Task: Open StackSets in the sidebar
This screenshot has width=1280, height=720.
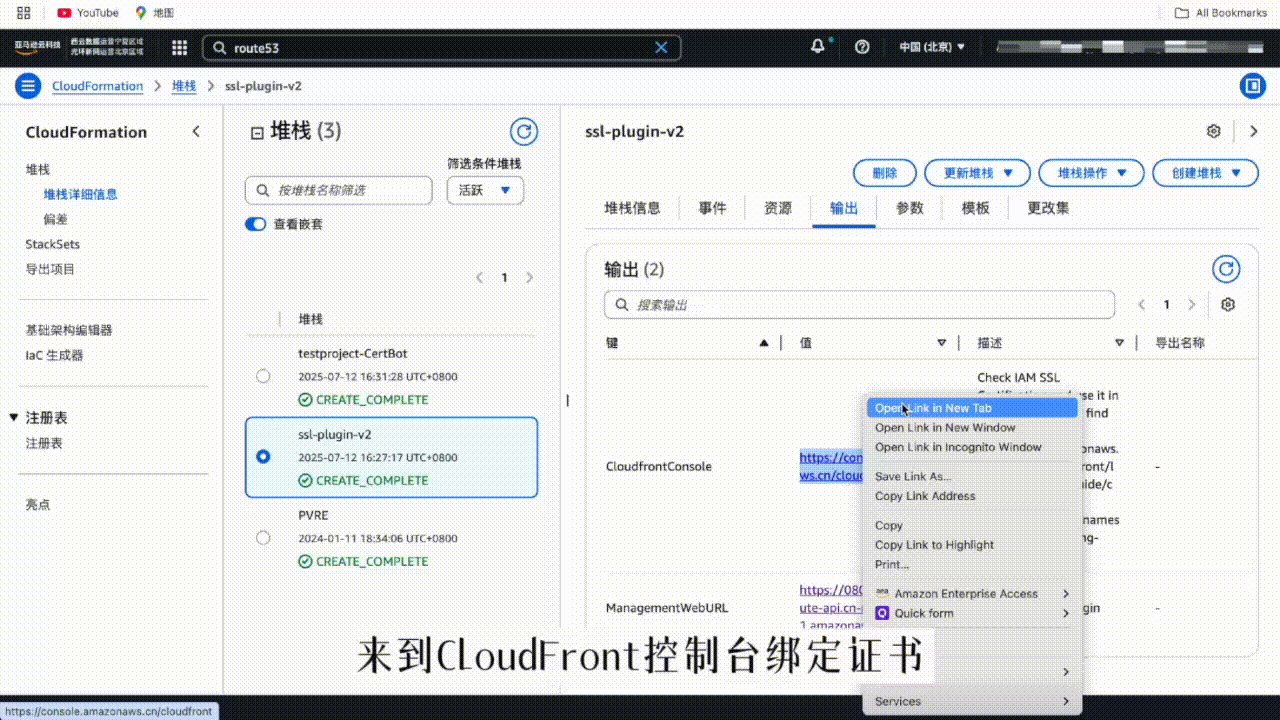Action: 53,244
